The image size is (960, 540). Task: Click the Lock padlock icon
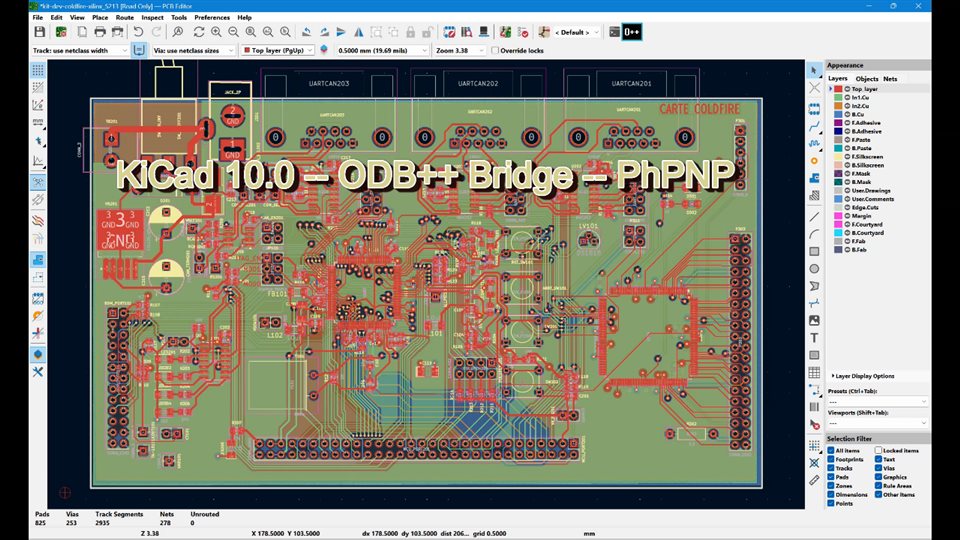pyautogui.click(x=410, y=32)
